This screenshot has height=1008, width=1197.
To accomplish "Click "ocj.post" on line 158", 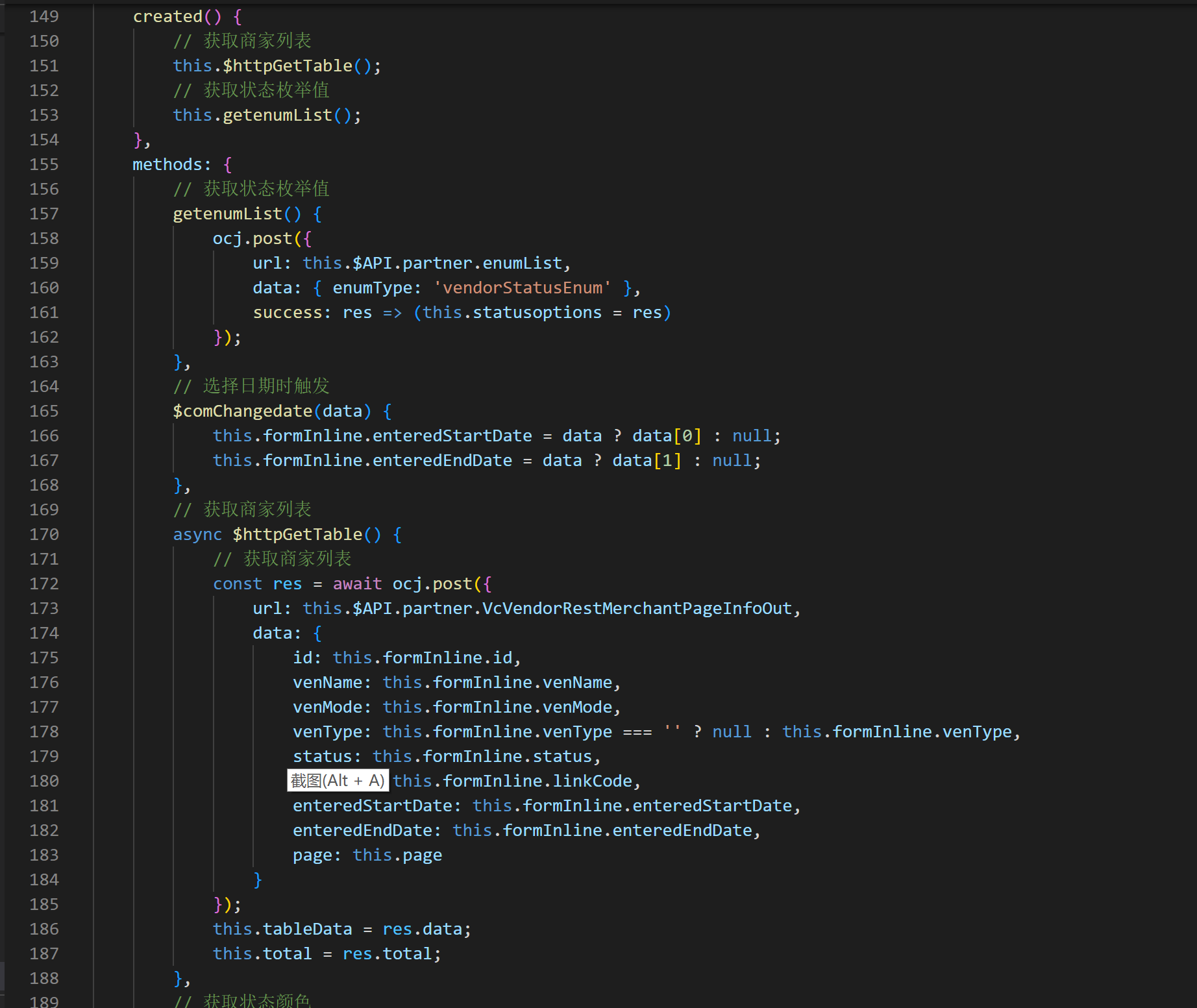I will tap(253, 238).
